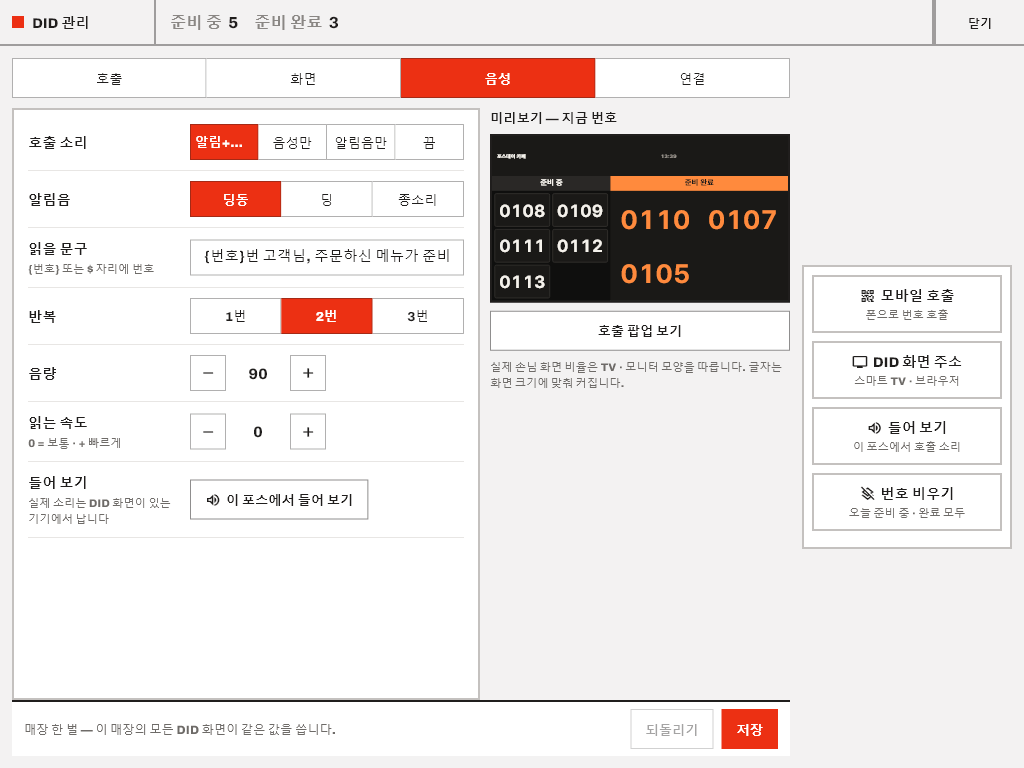Viewport: 1024px width, 768px height.
Task: Select 음성만 for 호출 소리
Action: click(x=292, y=142)
